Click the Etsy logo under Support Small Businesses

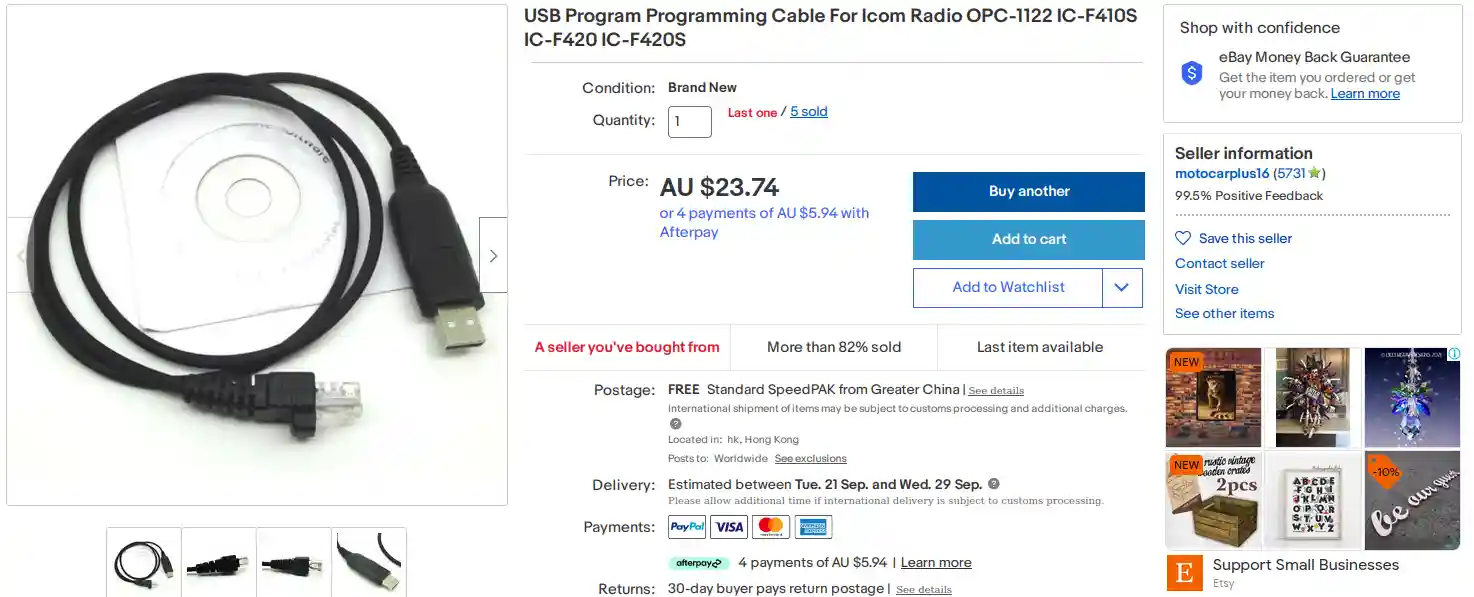click(1184, 572)
